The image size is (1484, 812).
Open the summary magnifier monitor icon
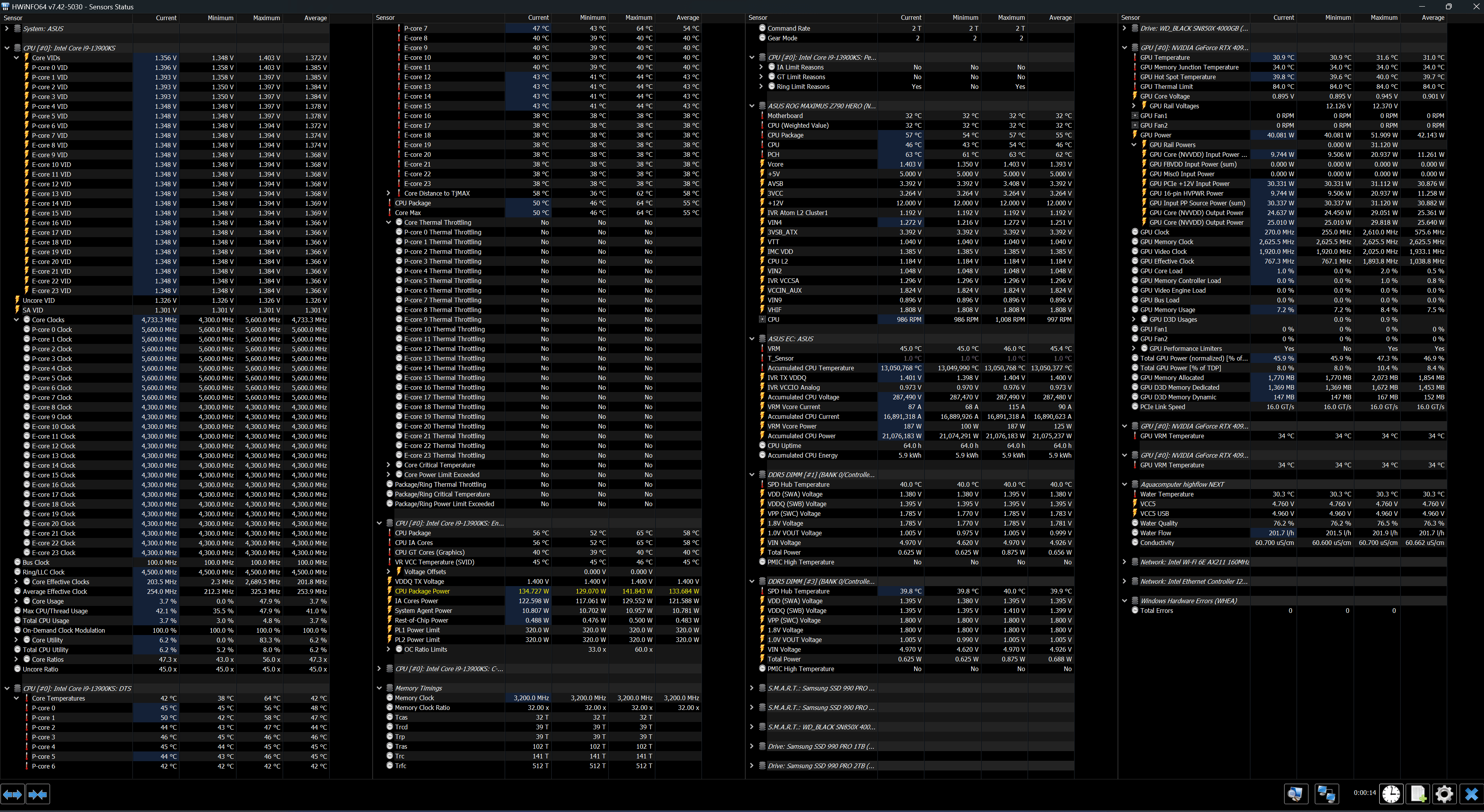tap(1296, 794)
